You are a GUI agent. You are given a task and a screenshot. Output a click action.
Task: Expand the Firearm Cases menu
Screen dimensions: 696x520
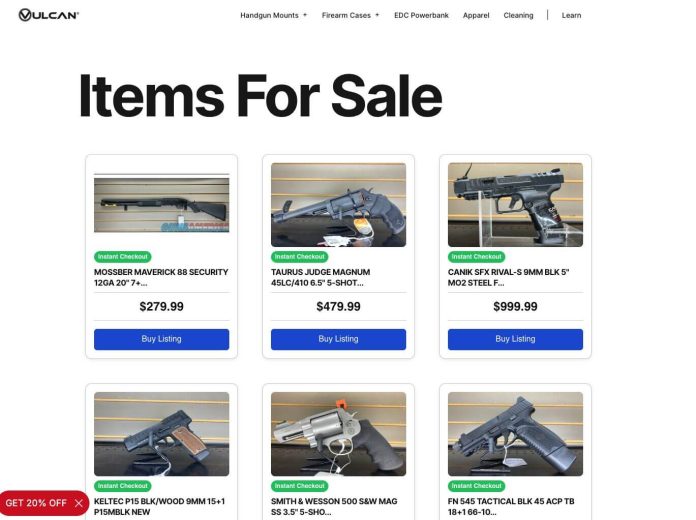350,15
